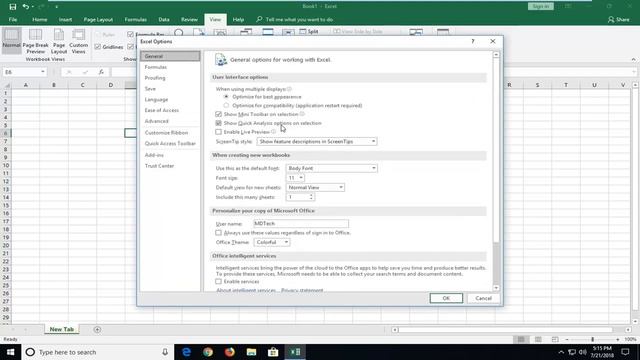The image size is (640, 360).
Task: Open Microsoft Edge from taskbar
Action: [187, 352]
